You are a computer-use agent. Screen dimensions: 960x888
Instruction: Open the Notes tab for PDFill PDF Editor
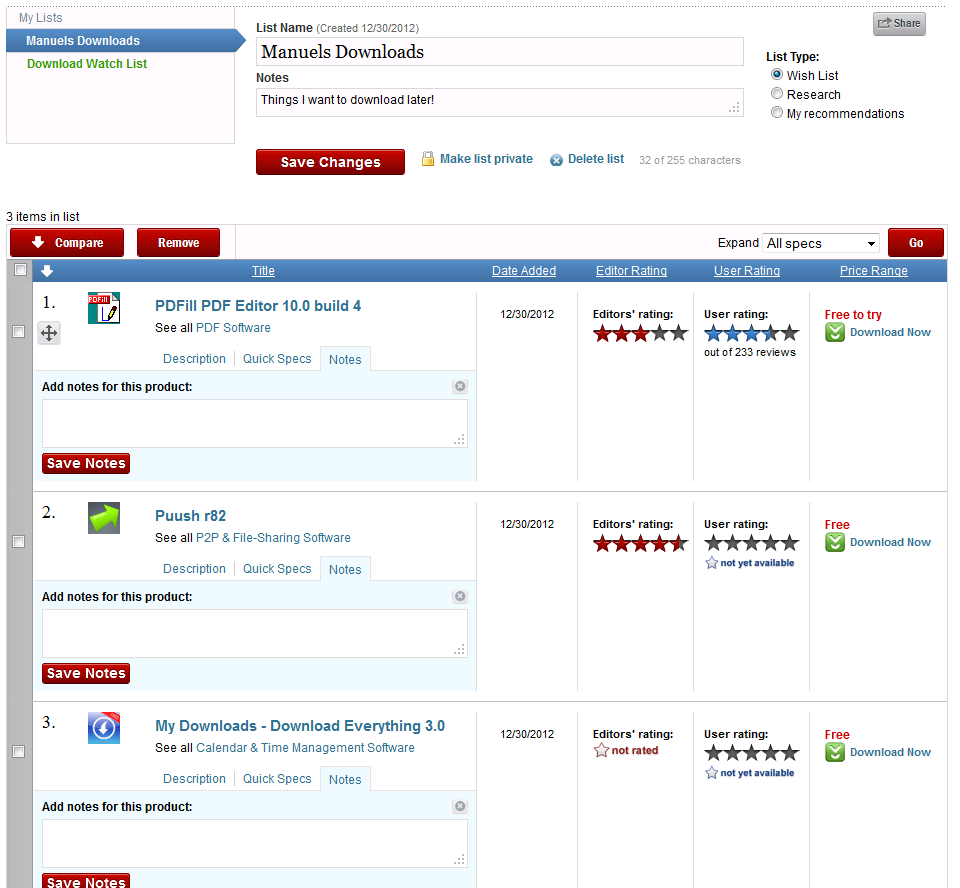345,359
